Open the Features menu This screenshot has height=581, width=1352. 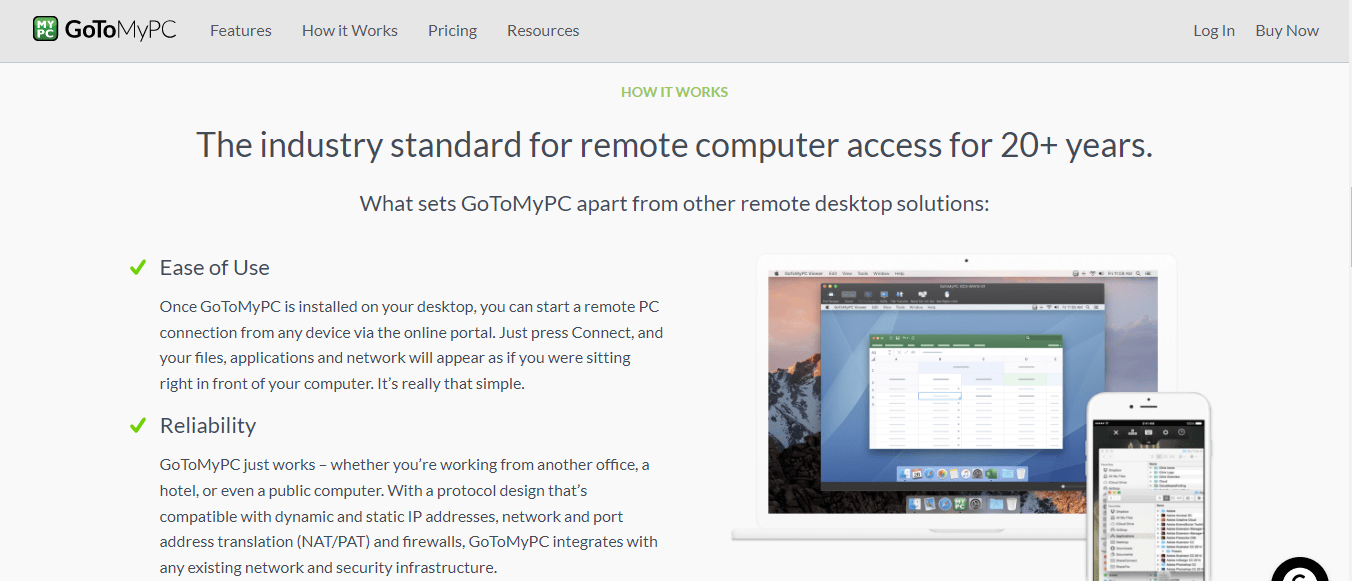[241, 31]
